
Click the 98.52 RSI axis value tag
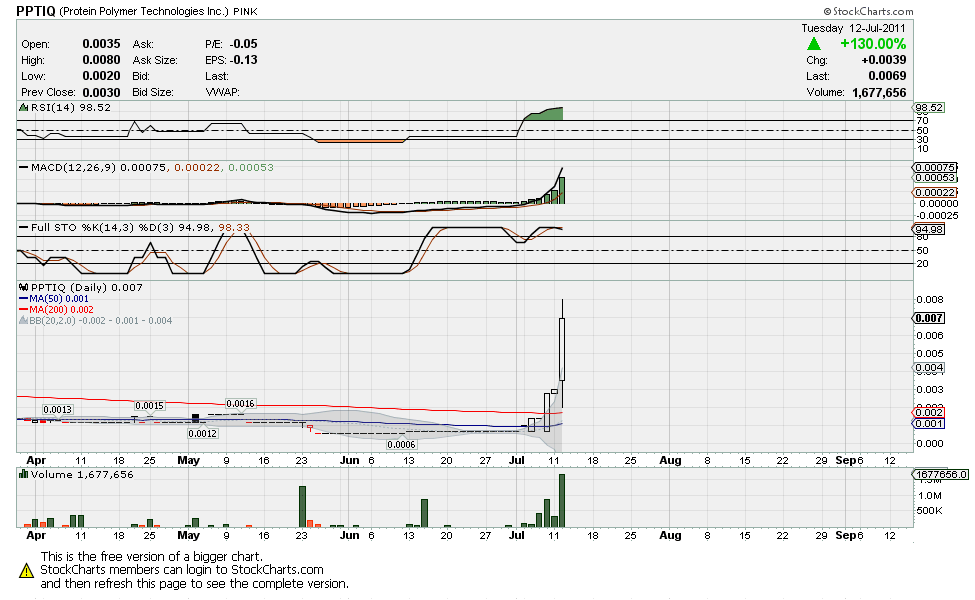pos(929,108)
